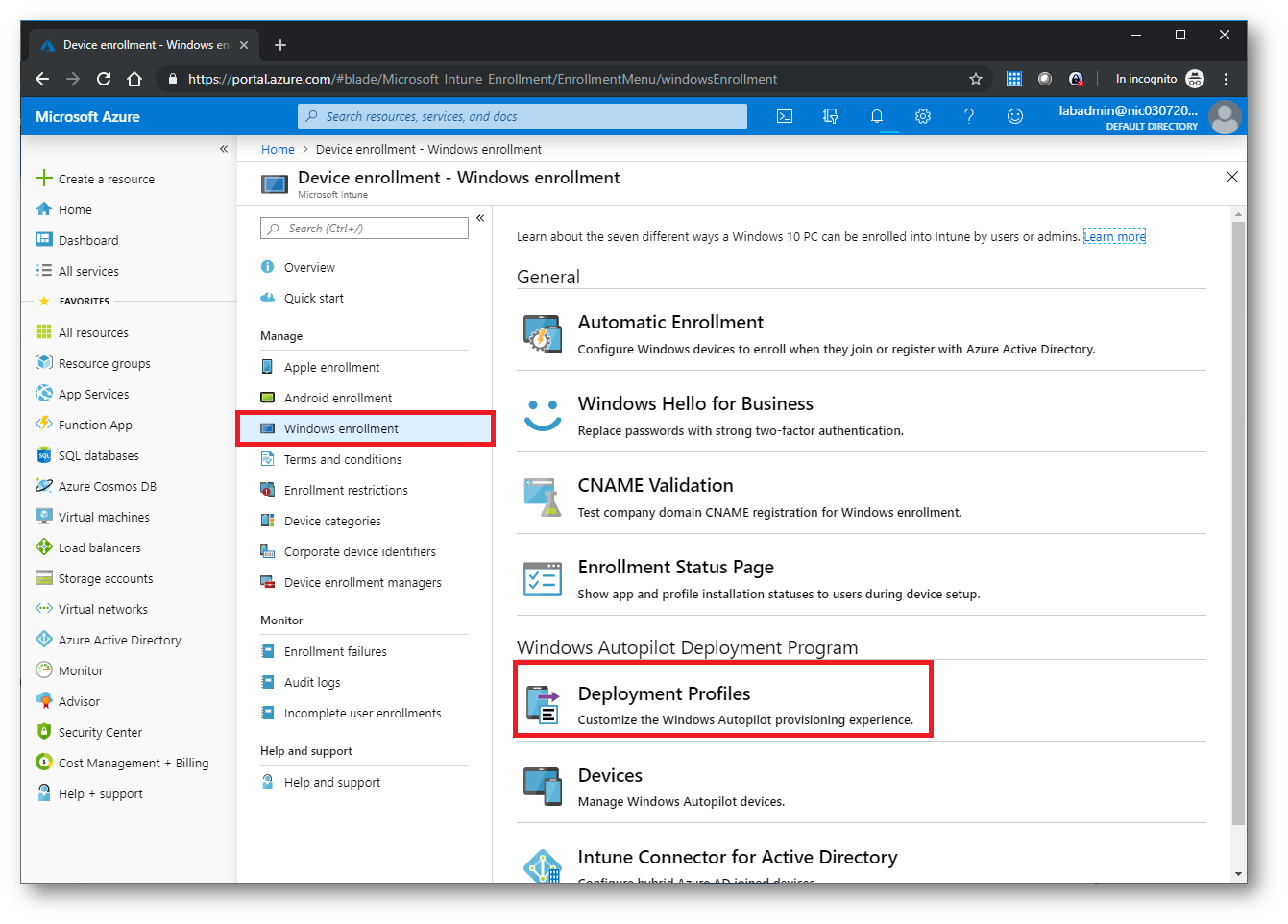Click Create a resource
1288x924 pixels.
pyautogui.click(x=95, y=179)
